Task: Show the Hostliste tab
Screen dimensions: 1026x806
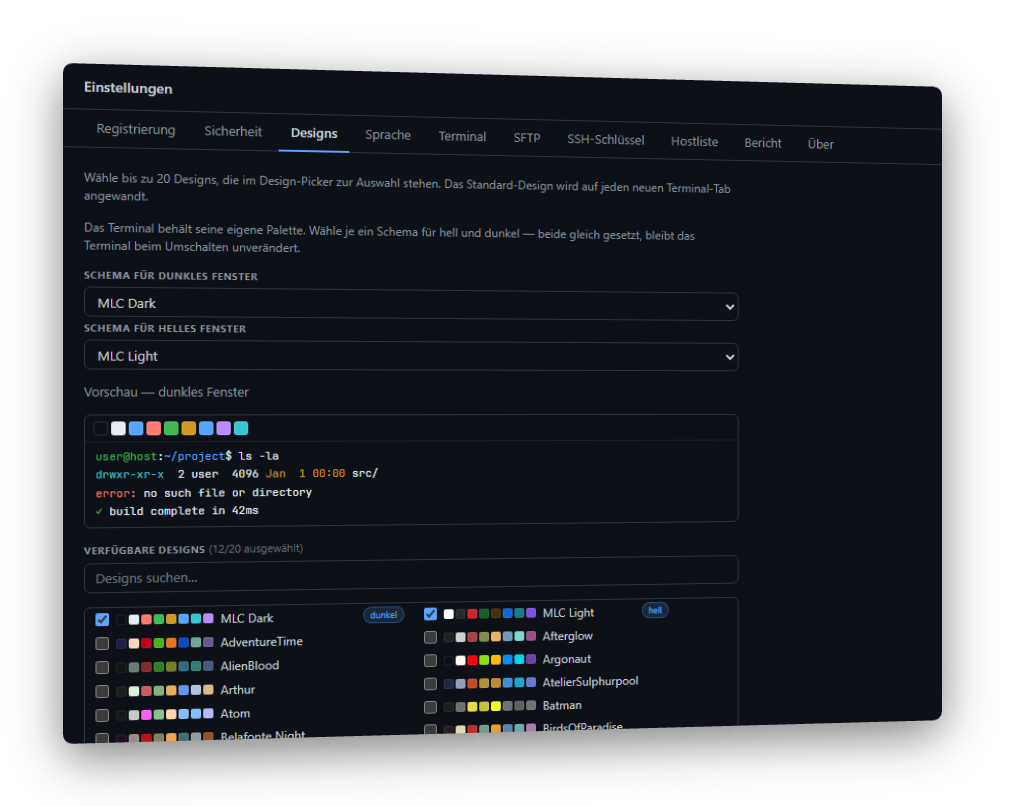Action: click(x=694, y=141)
